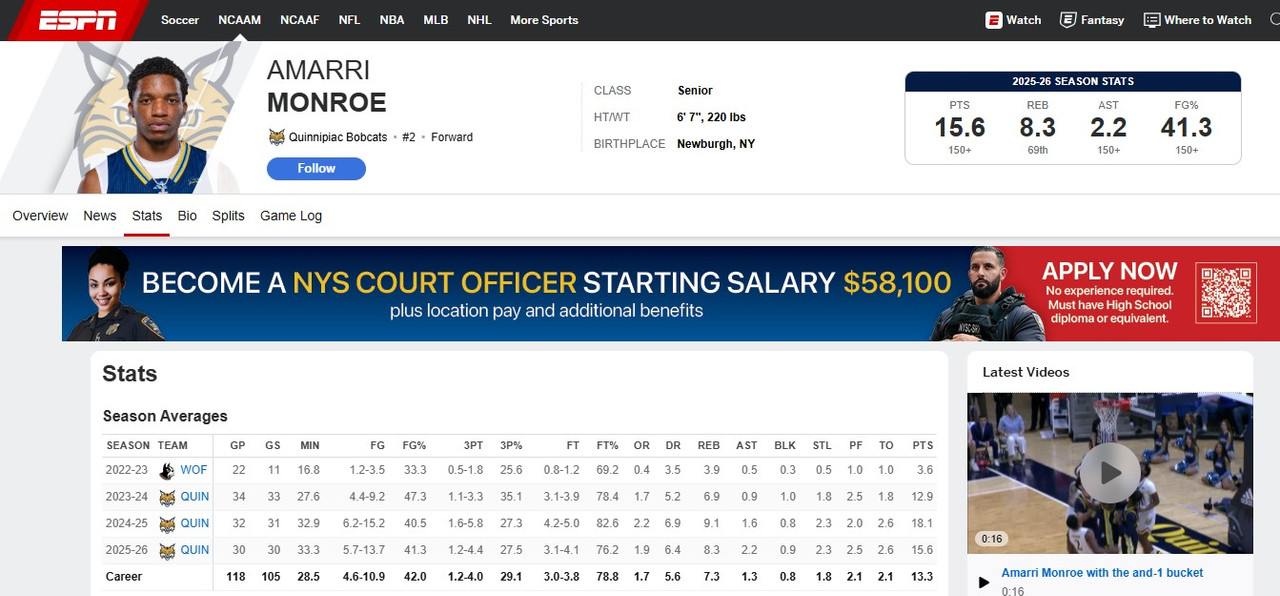The image size is (1280, 596).
Task: Click the ESPN logo
Action: tap(77, 20)
